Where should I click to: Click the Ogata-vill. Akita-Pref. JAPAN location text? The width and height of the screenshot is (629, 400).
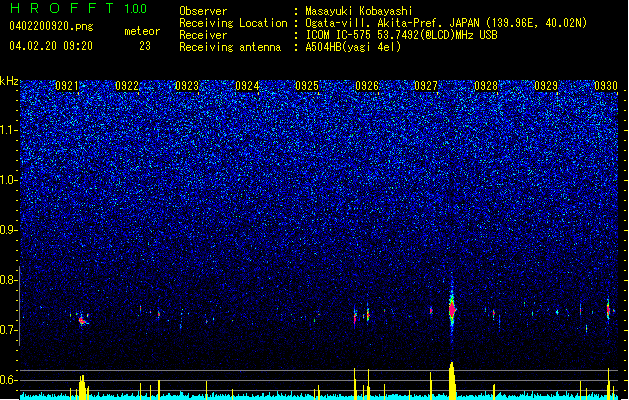coord(446,23)
